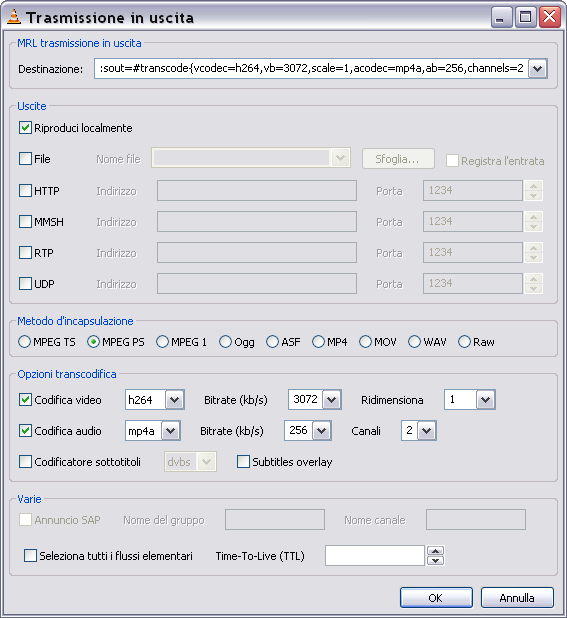This screenshot has height=618, width=567.
Task: Choose MP4 encapsulation method
Action: (x=318, y=342)
